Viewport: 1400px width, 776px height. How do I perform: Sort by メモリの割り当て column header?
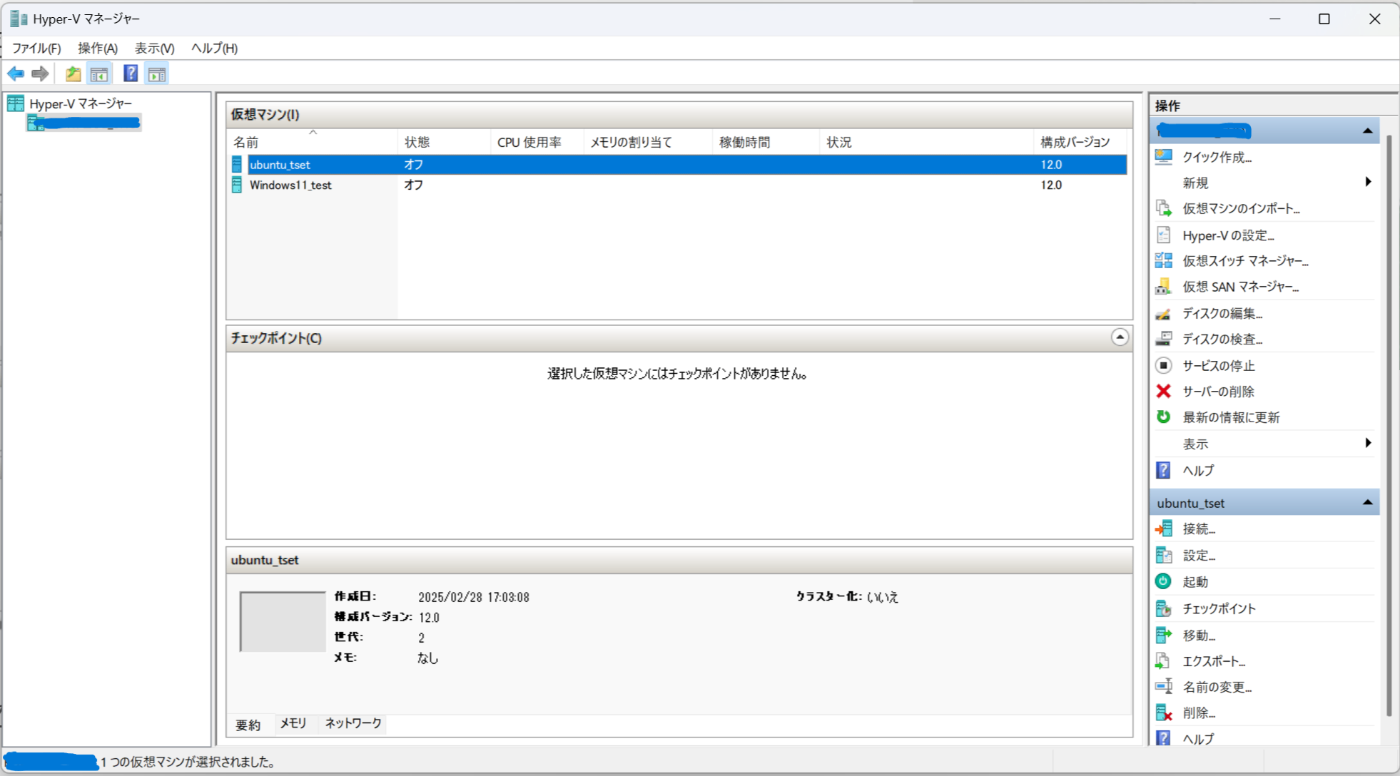pos(648,142)
